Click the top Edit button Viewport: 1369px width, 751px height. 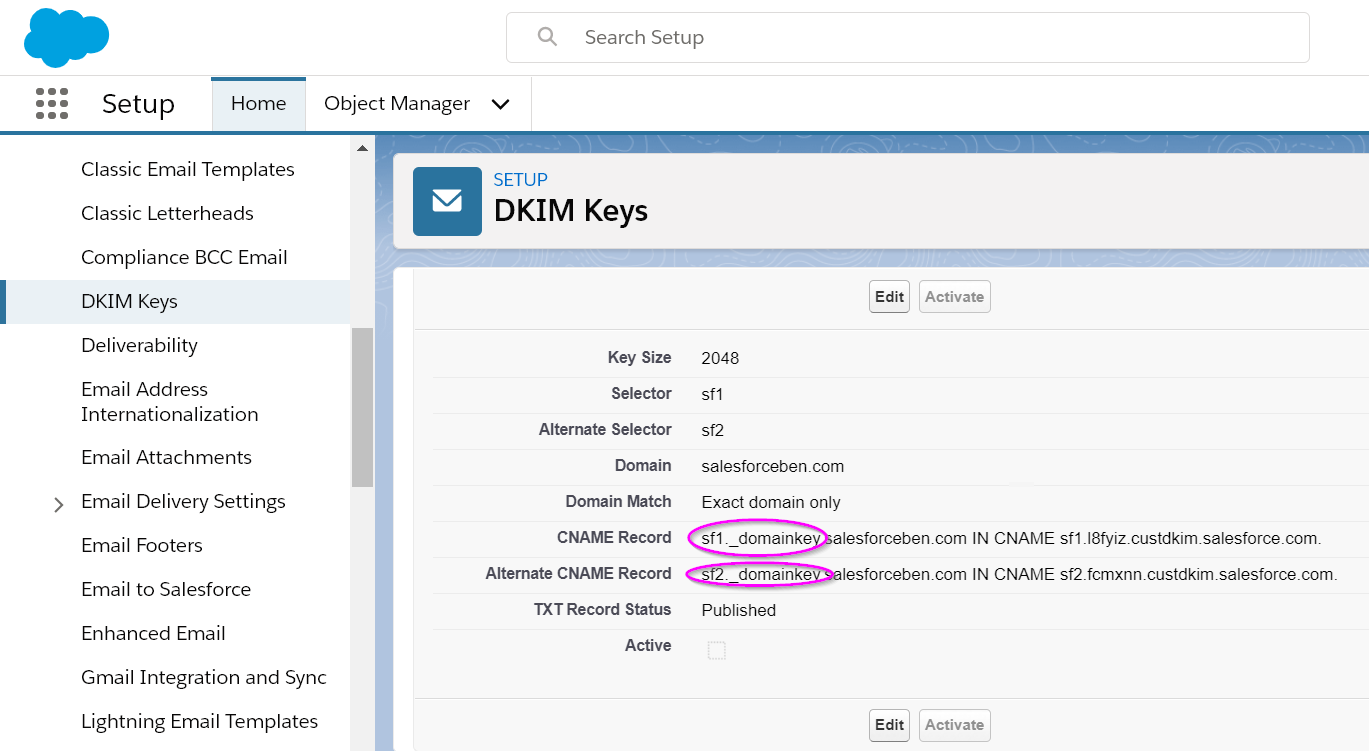(889, 297)
